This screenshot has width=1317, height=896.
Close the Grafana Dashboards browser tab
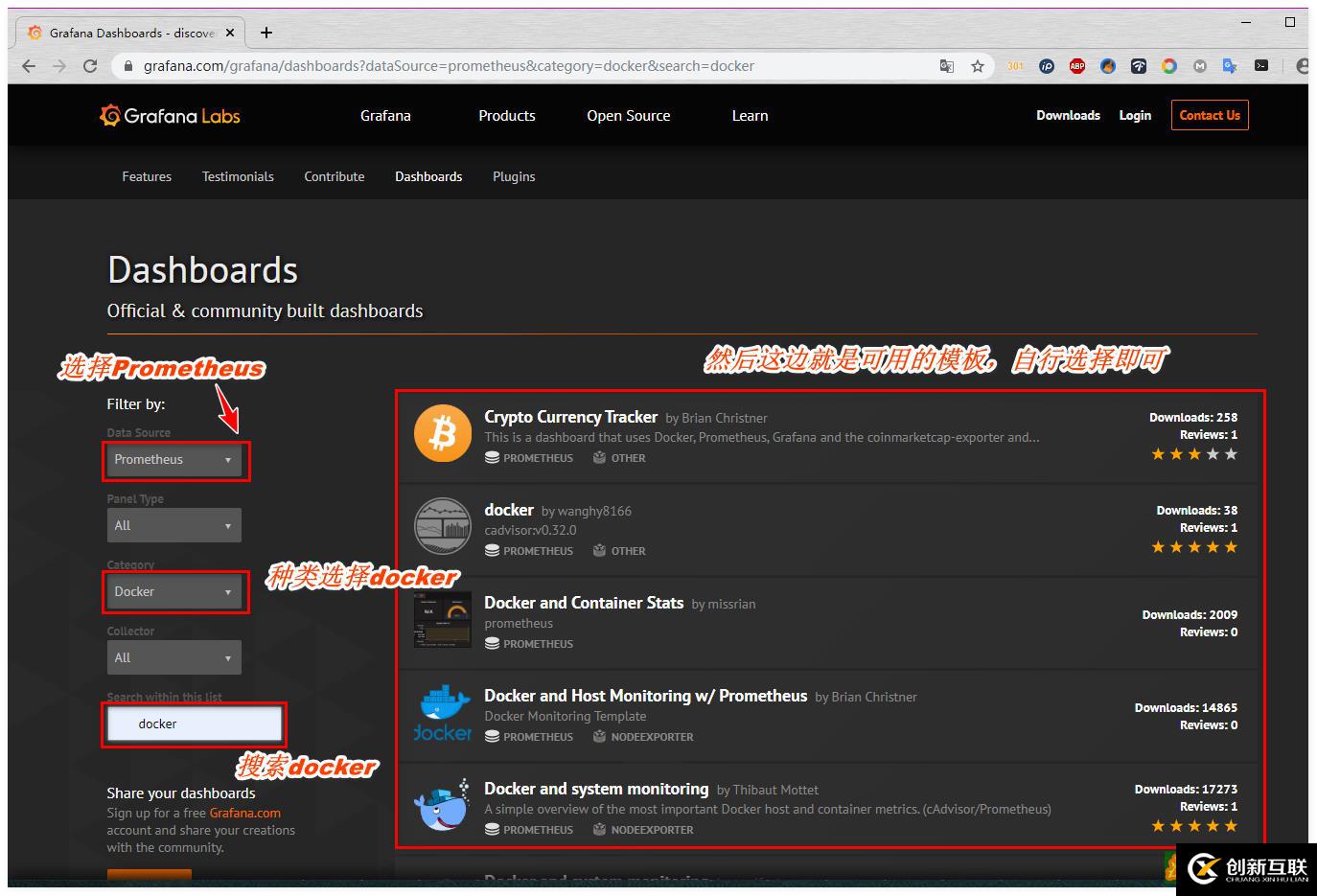(230, 33)
